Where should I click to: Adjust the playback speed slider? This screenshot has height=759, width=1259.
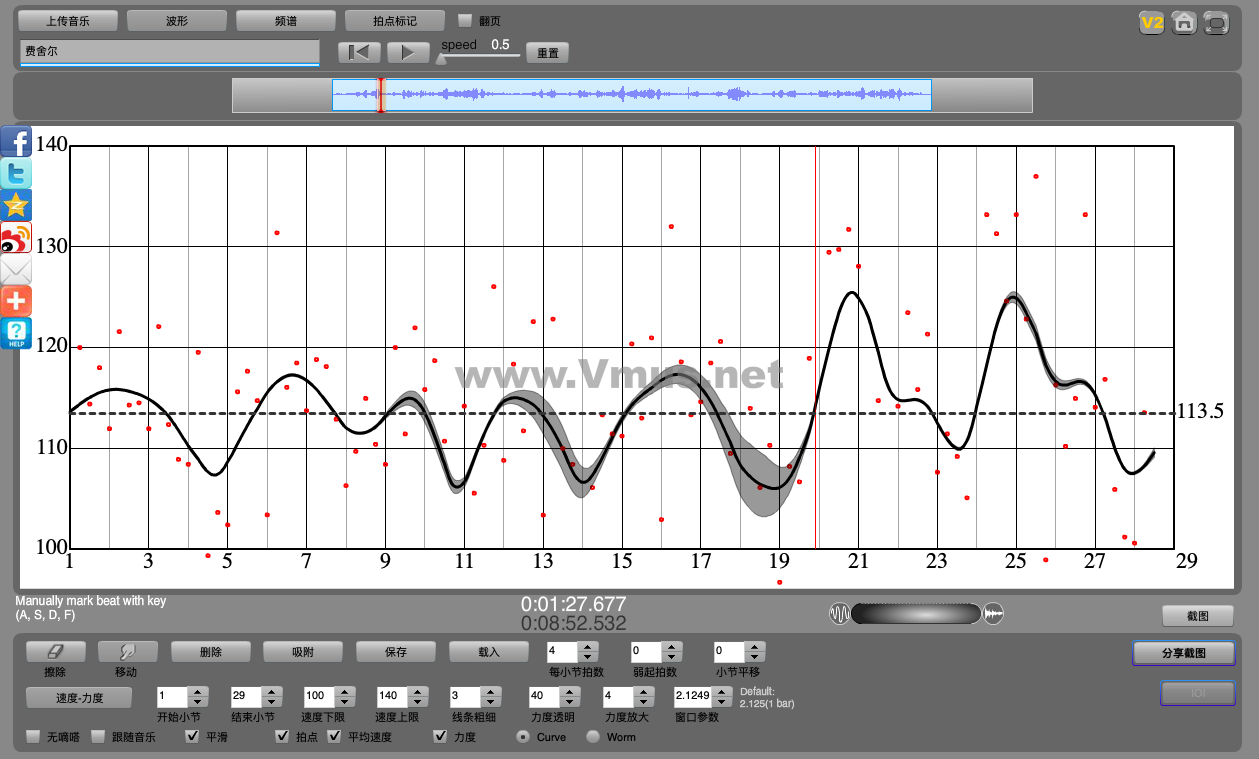441,58
